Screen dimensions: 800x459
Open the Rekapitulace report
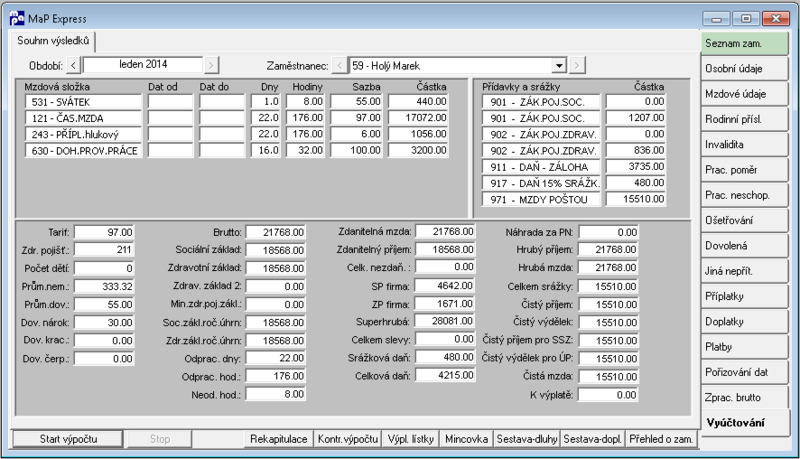(279, 439)
